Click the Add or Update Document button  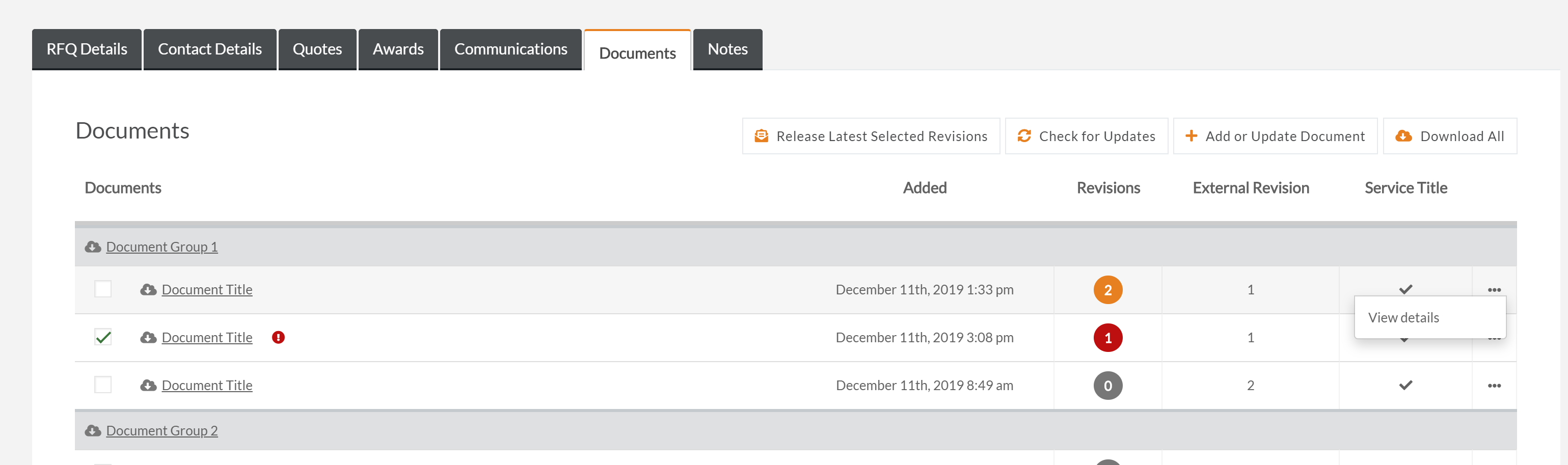[x=1275, y=135]
